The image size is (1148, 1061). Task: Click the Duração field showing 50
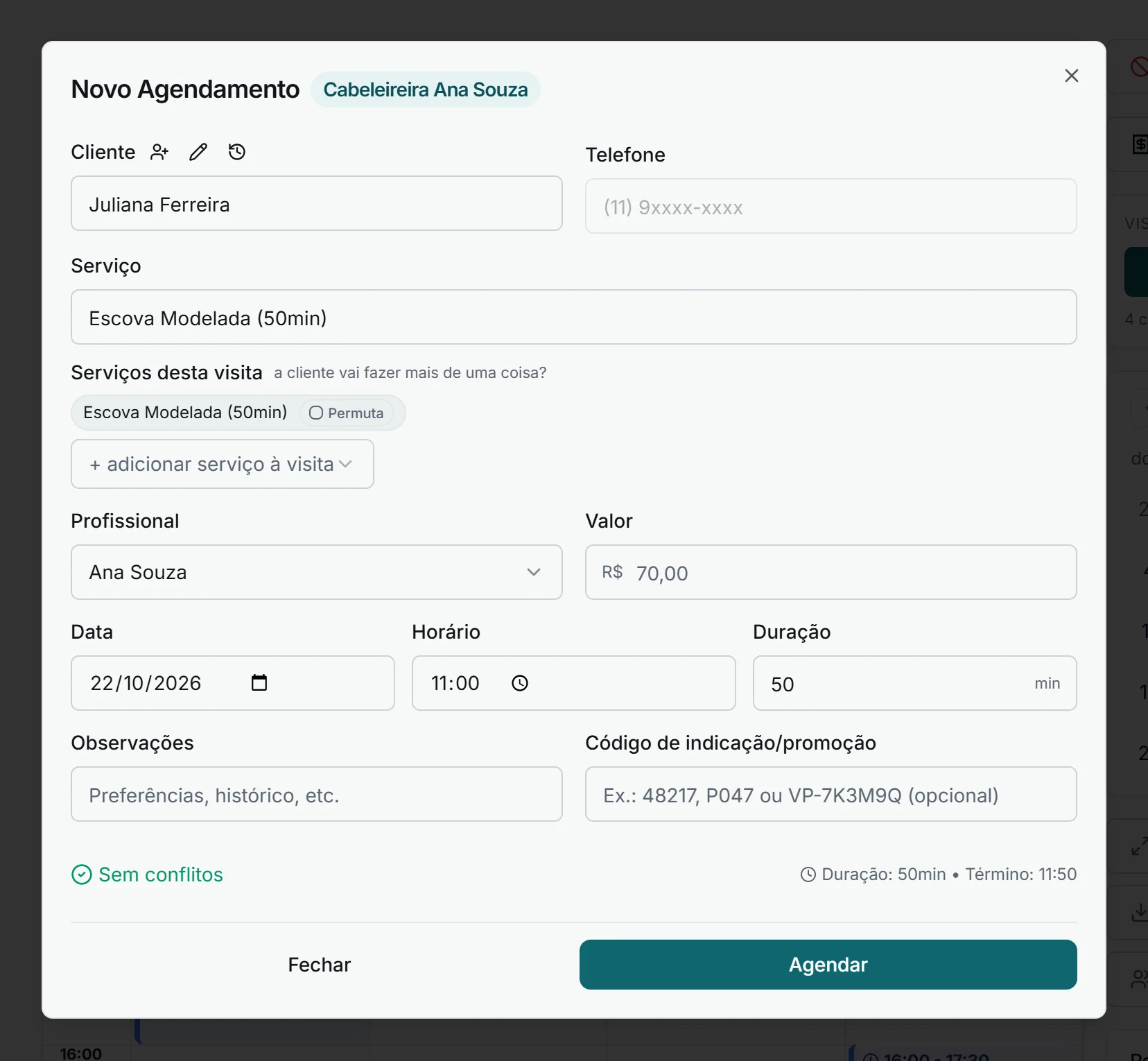(x=915, y=683)
